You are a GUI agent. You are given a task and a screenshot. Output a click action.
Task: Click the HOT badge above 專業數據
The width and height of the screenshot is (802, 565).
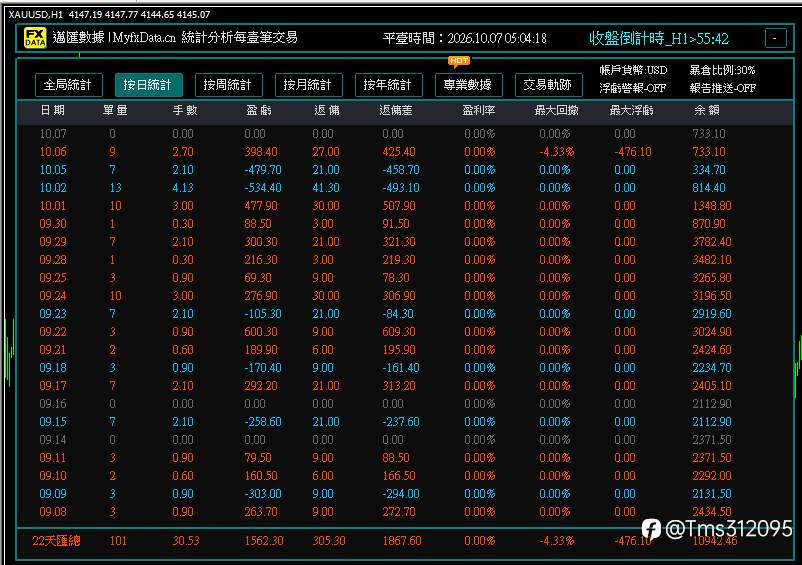pos(458,61)
